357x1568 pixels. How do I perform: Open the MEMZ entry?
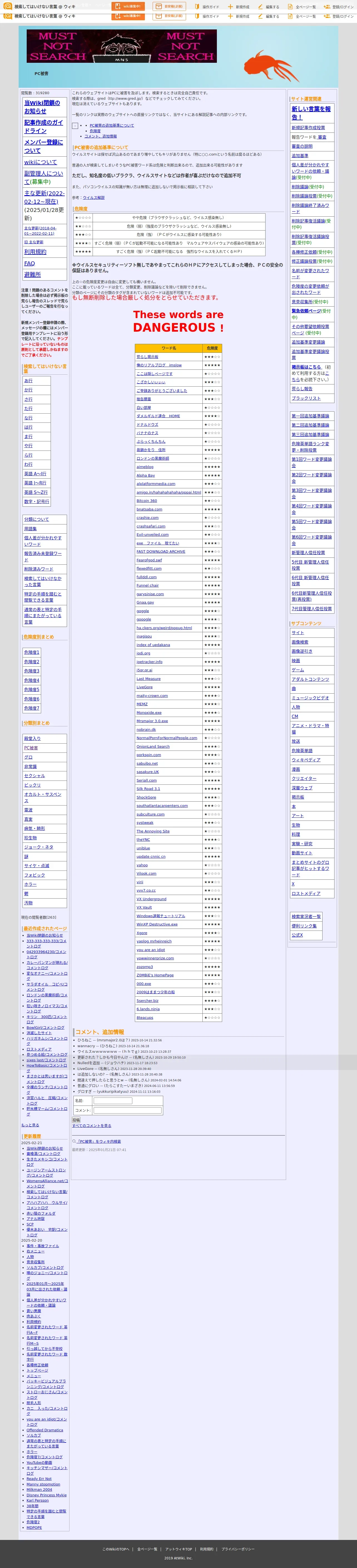(142, 704)
